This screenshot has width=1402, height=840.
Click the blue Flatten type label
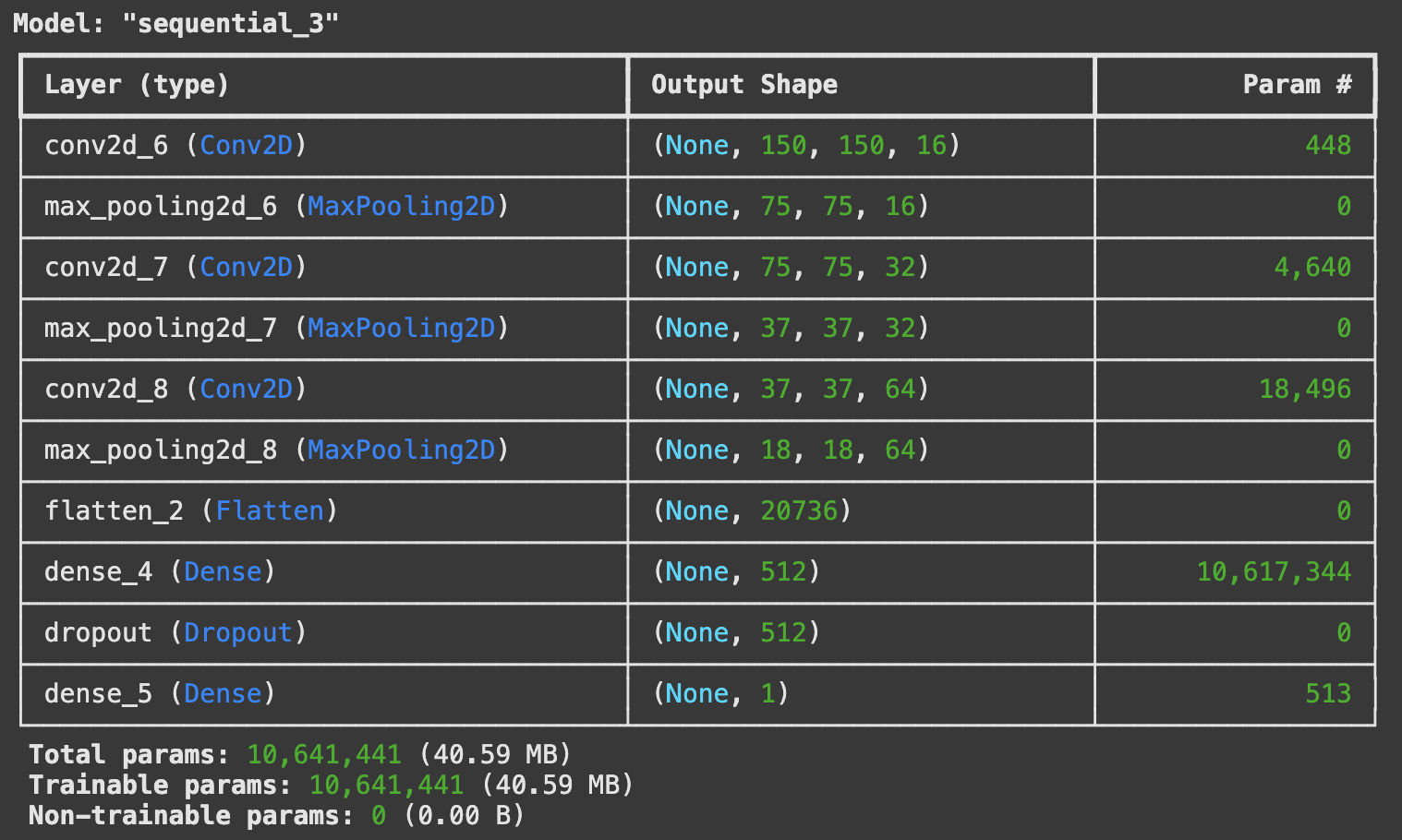click(x=270, y=511)
